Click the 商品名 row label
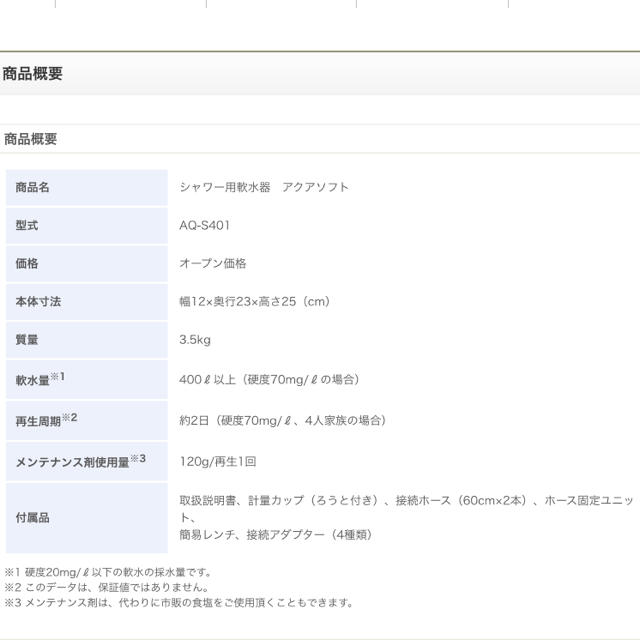This screenshot has height=640, width=640. tap(33, 187)
